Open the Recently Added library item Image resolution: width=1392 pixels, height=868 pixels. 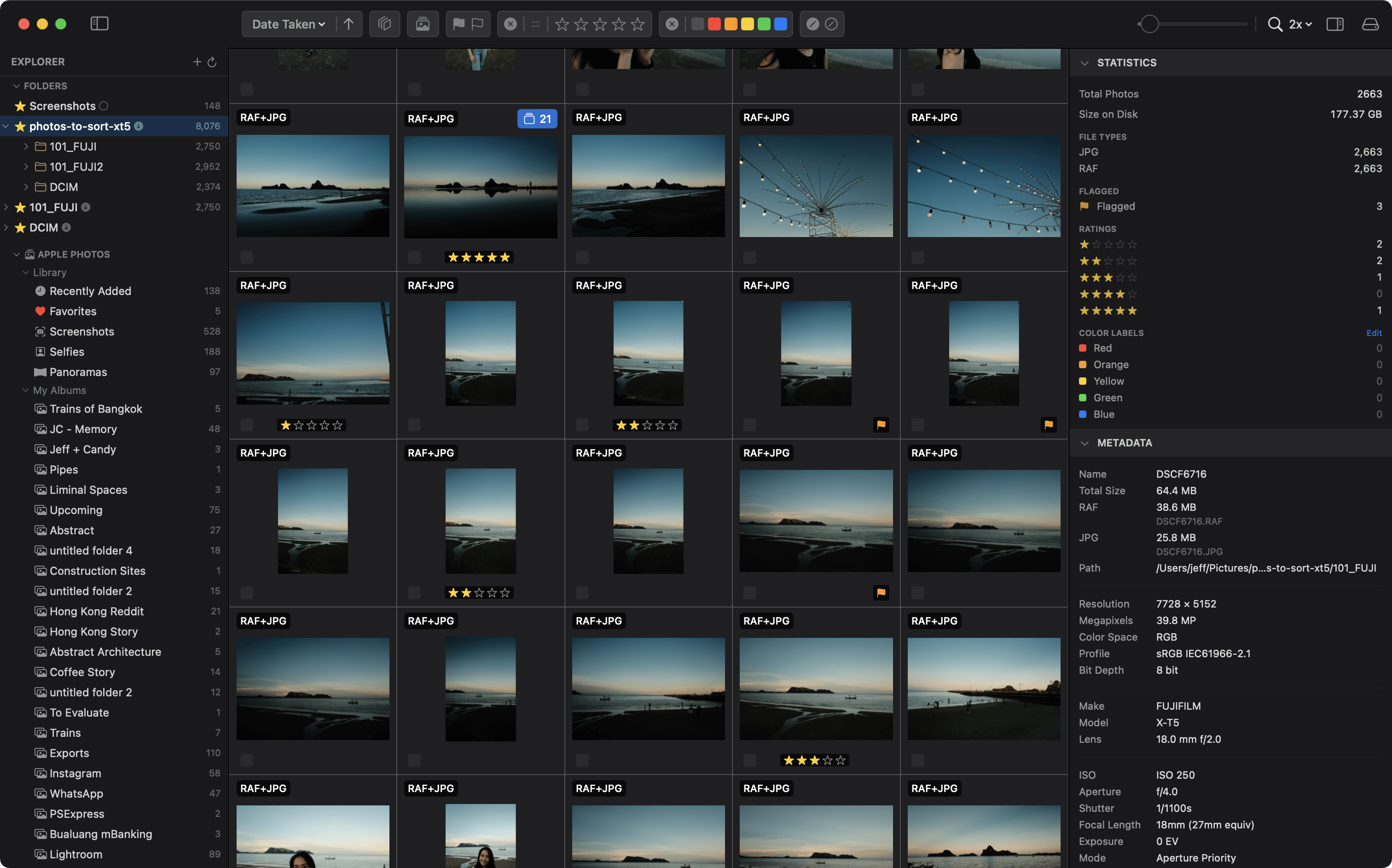114,291
